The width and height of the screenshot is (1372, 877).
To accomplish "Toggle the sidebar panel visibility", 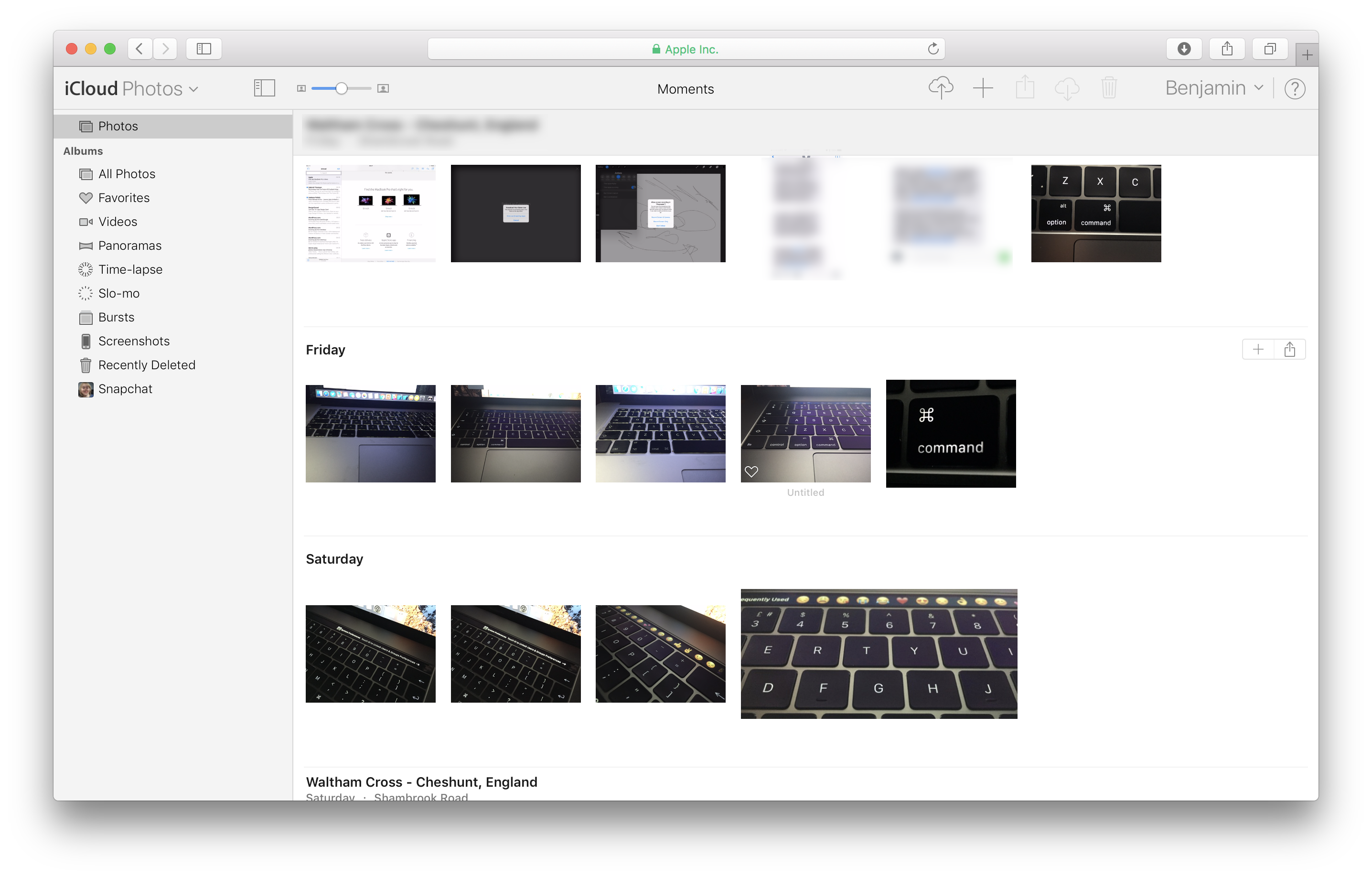I will pos(264,88).
